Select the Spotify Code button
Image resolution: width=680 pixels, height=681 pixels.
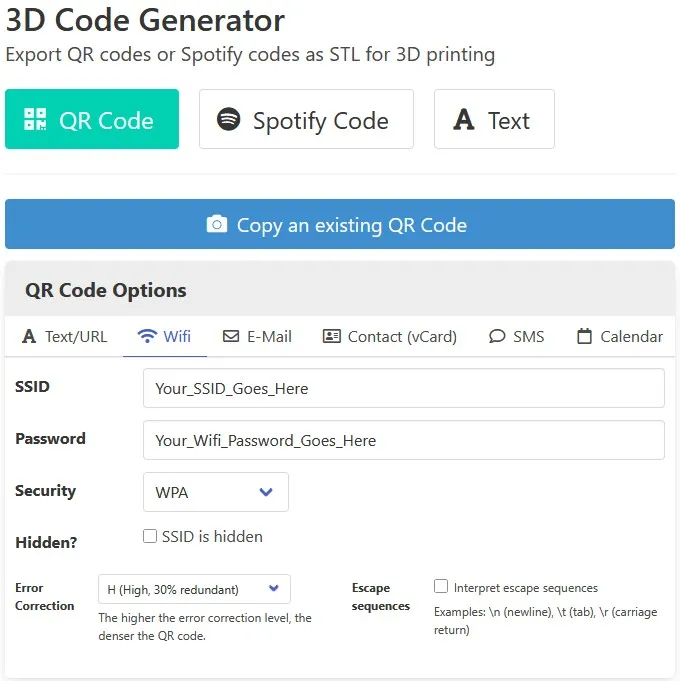tap(306, 119)
